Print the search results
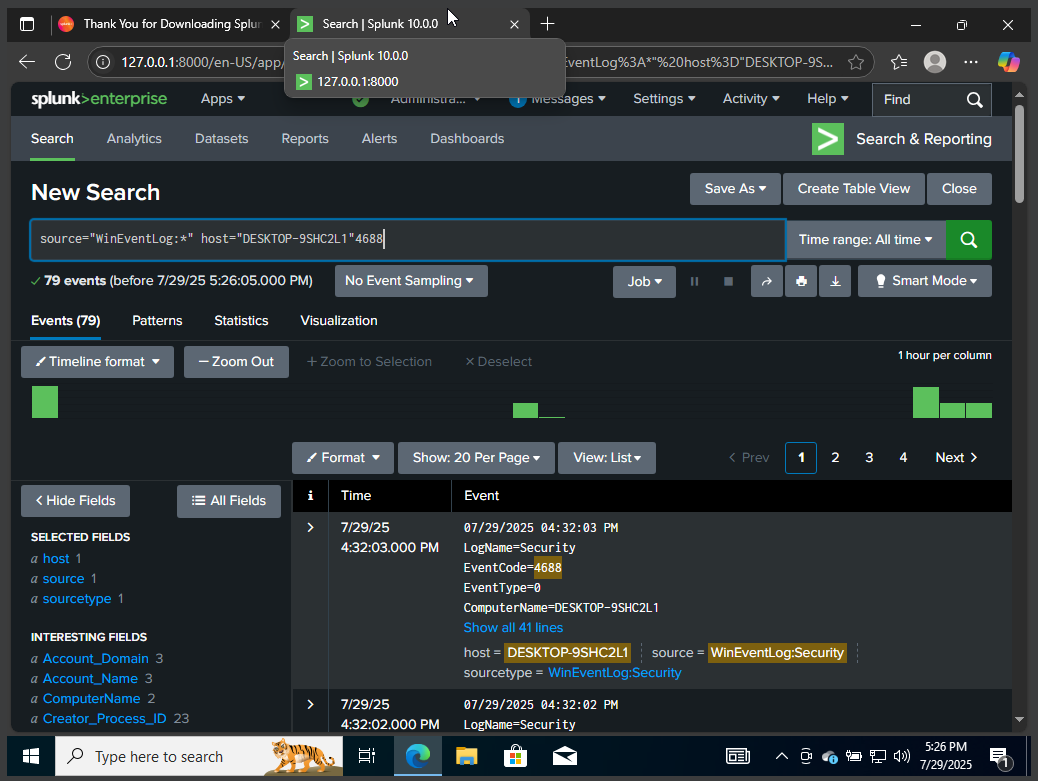This screenshot has height=781, width=1038. click(801, 281)
